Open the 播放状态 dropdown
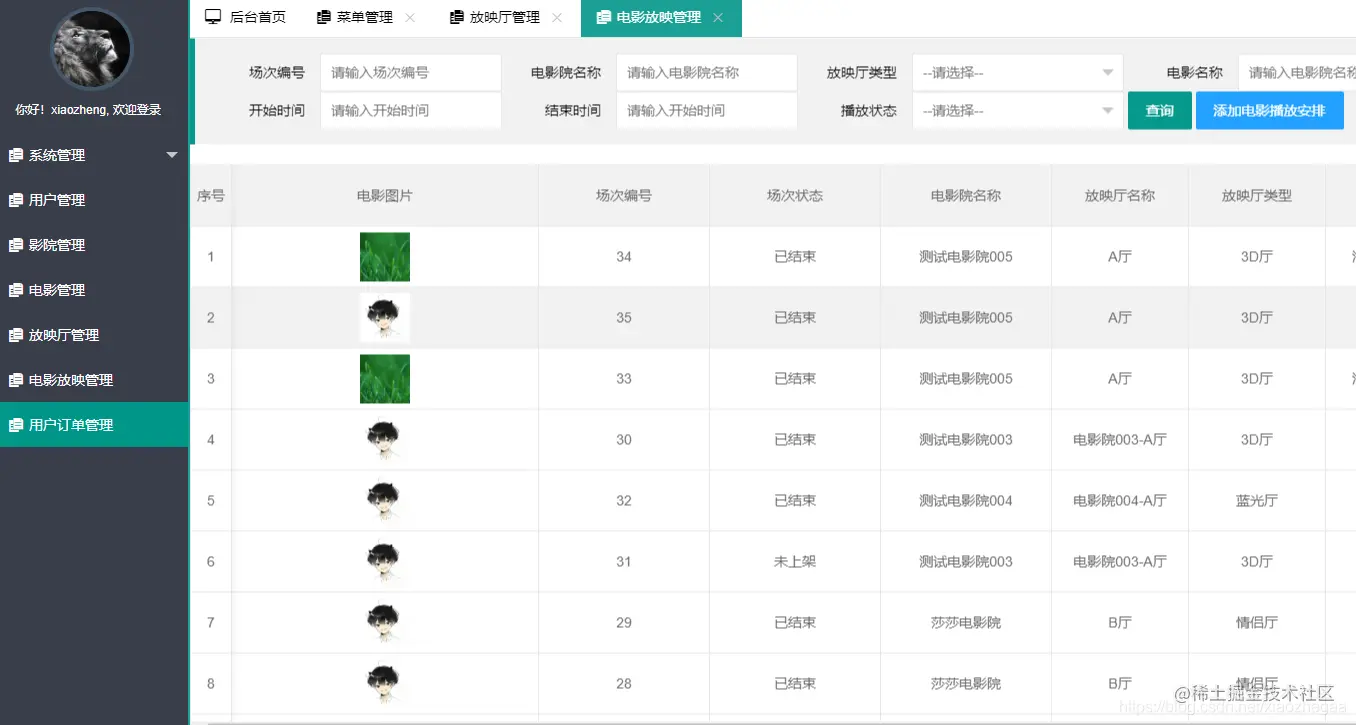This screenshot has width=1356, height=725. 1017,110
